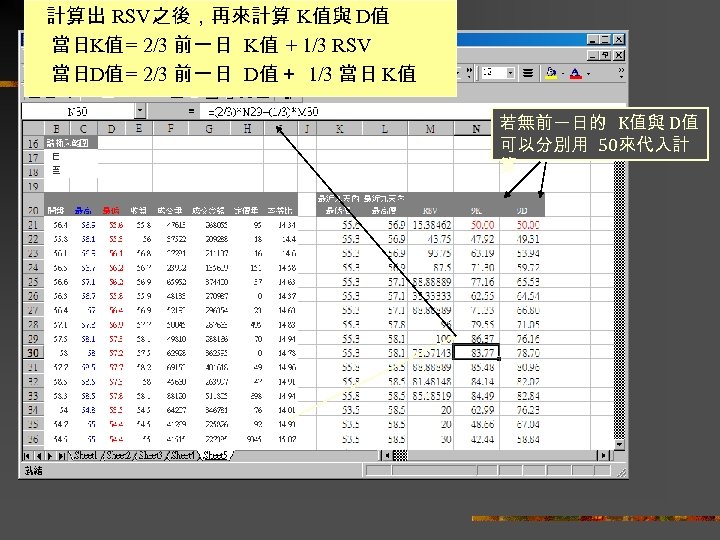
Task: Click the center alignment icon in toolbar
Action: tap(528, 73)
